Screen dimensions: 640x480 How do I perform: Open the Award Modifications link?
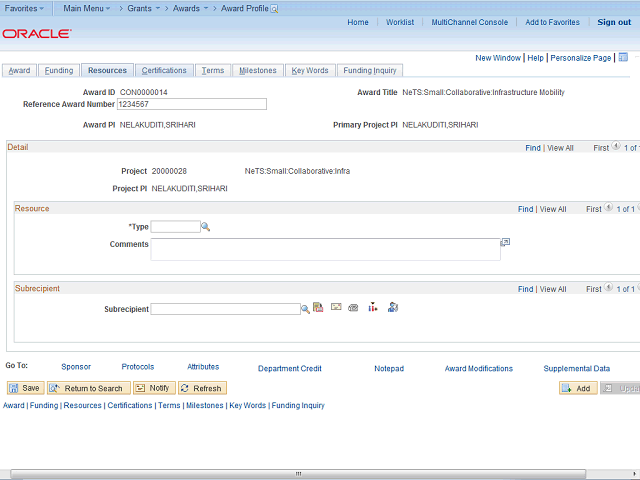[x=478, y=368]
